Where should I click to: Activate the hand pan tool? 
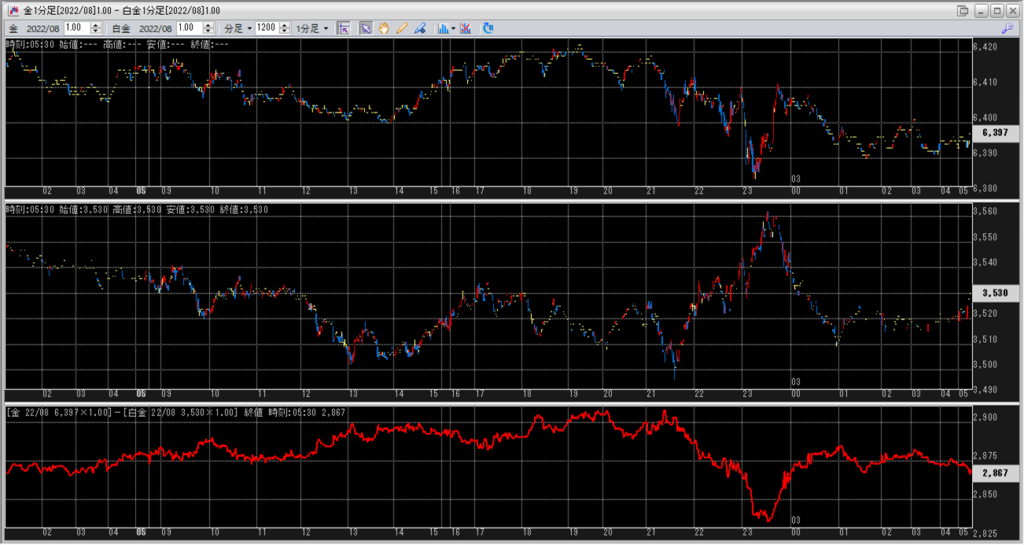click(384, 28)
